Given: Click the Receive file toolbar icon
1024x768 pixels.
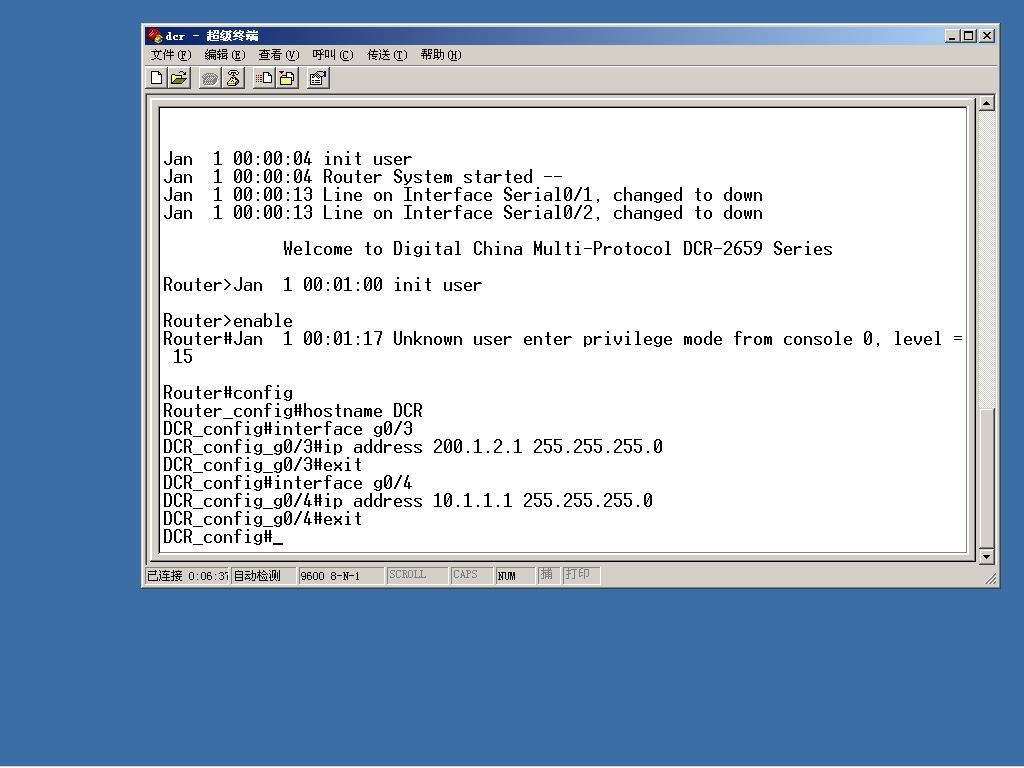Looking at the screenshot, I should (x=287, y=78).
